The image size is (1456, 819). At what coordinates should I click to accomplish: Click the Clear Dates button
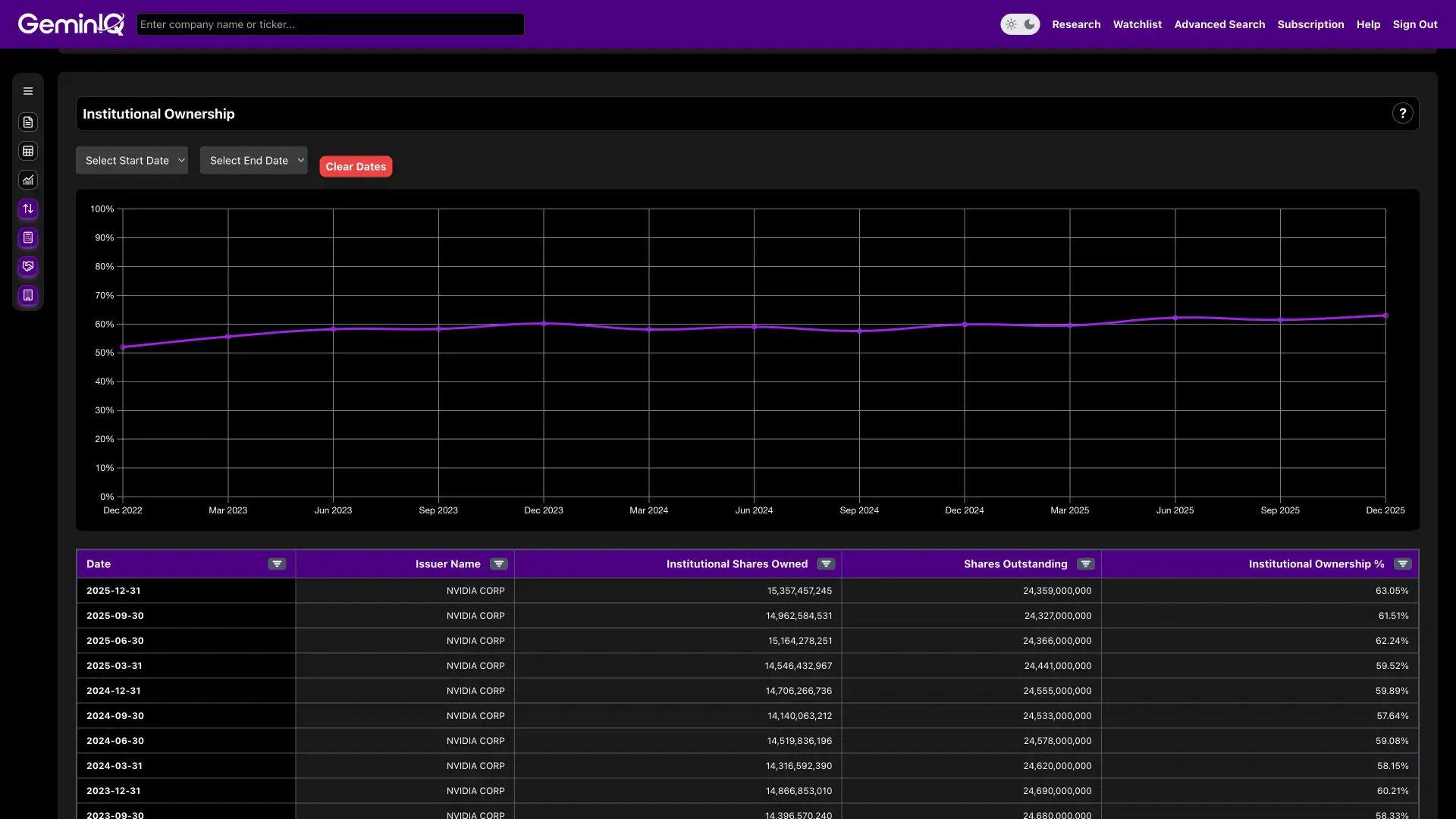356,166
